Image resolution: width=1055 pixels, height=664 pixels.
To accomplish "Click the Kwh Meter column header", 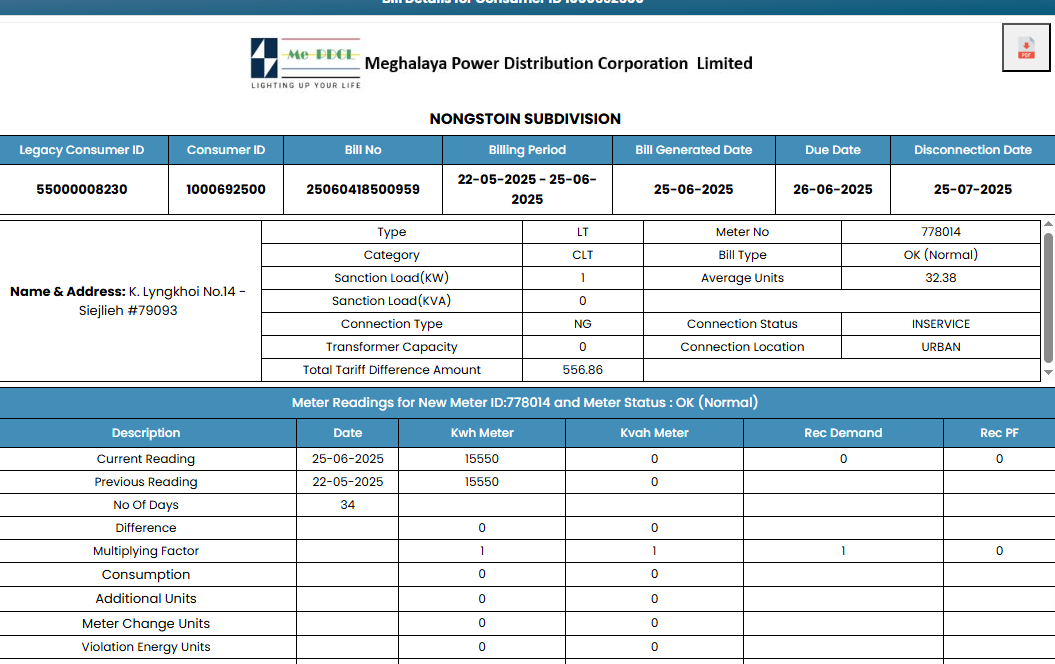I will (482, 433).
